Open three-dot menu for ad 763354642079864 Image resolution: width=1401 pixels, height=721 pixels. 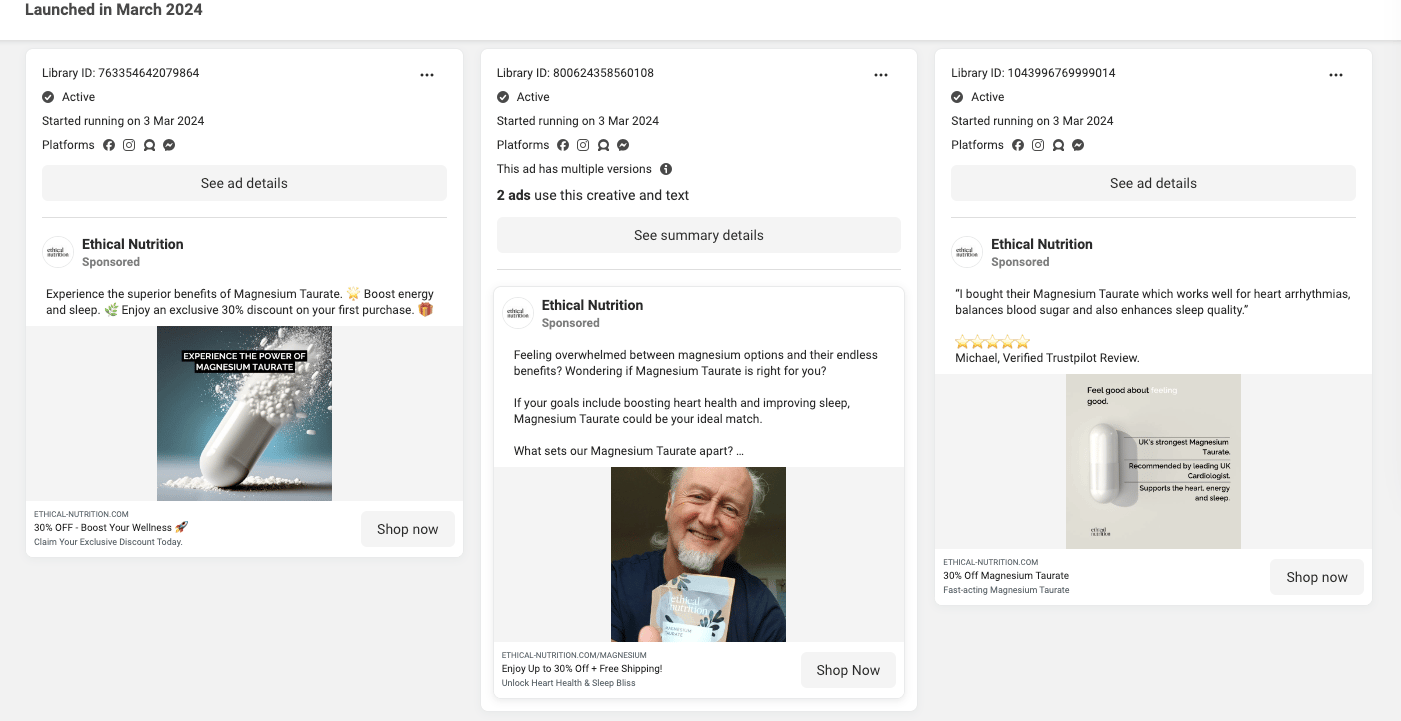tap(427, 75)
